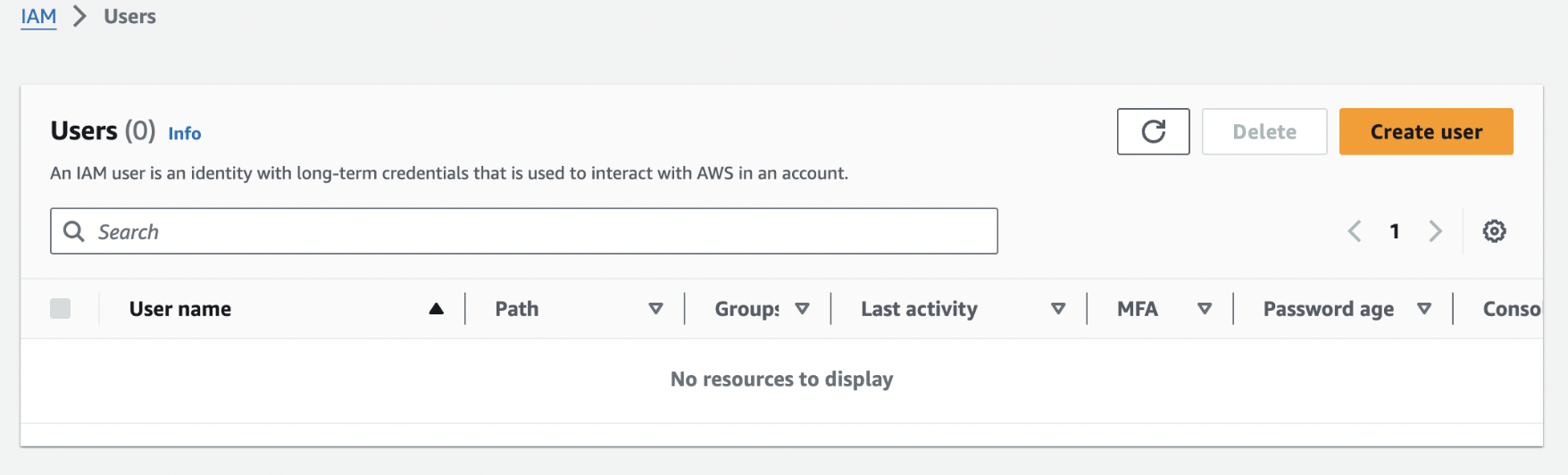Screen dimensions: 1568x475
Task: Sort by the Groups column arrow
Action: click(x=802, y=309)
